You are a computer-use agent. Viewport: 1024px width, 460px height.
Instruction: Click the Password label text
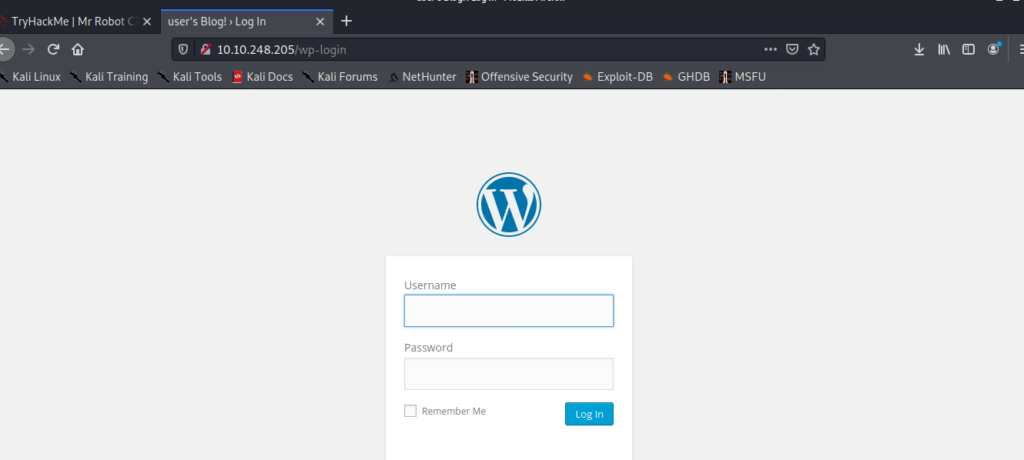[x=428, y=348]
